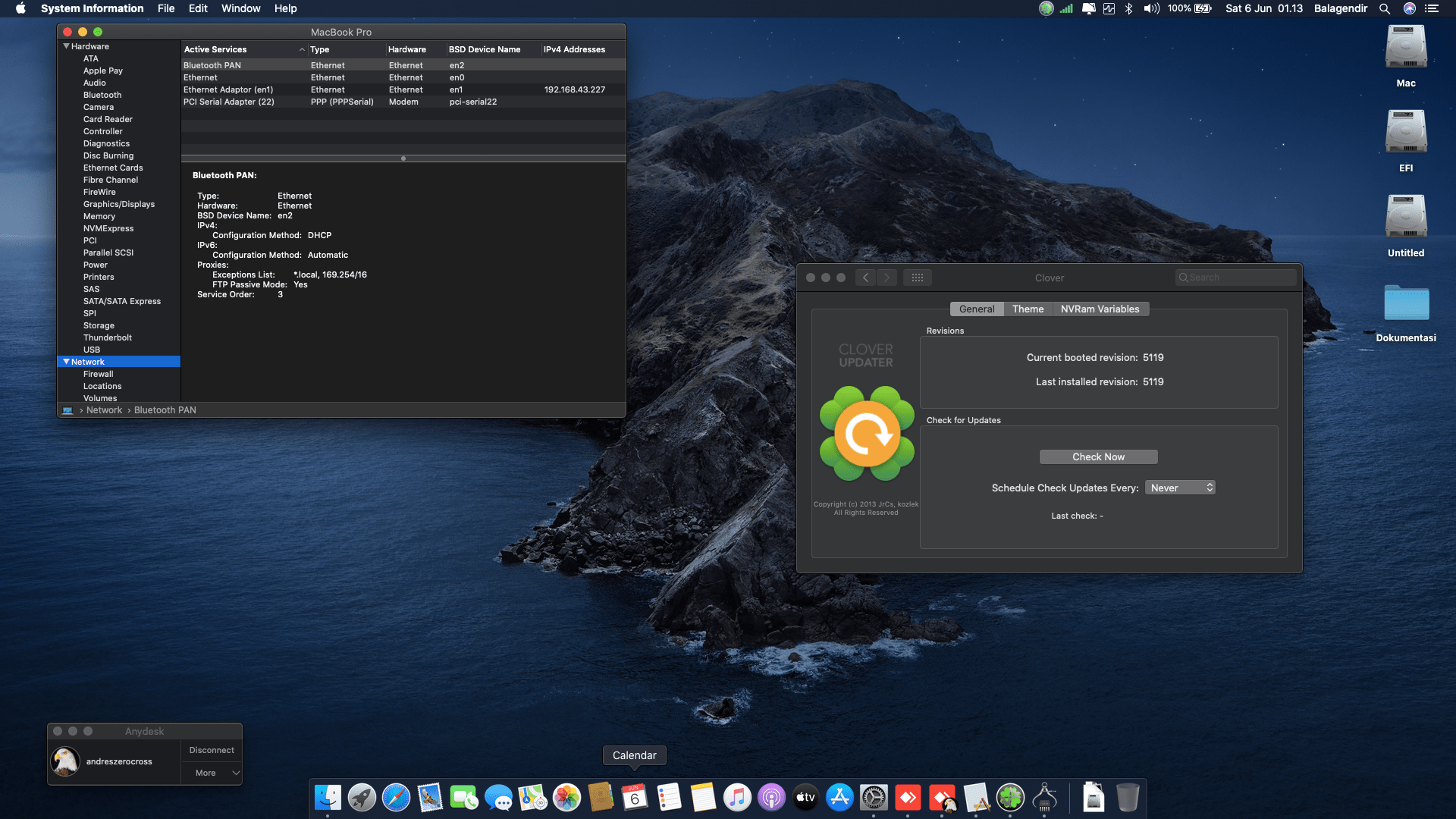Open Reminders from the dock
The height and width of the screenshot is (819, 1456).
click(669, 798)
